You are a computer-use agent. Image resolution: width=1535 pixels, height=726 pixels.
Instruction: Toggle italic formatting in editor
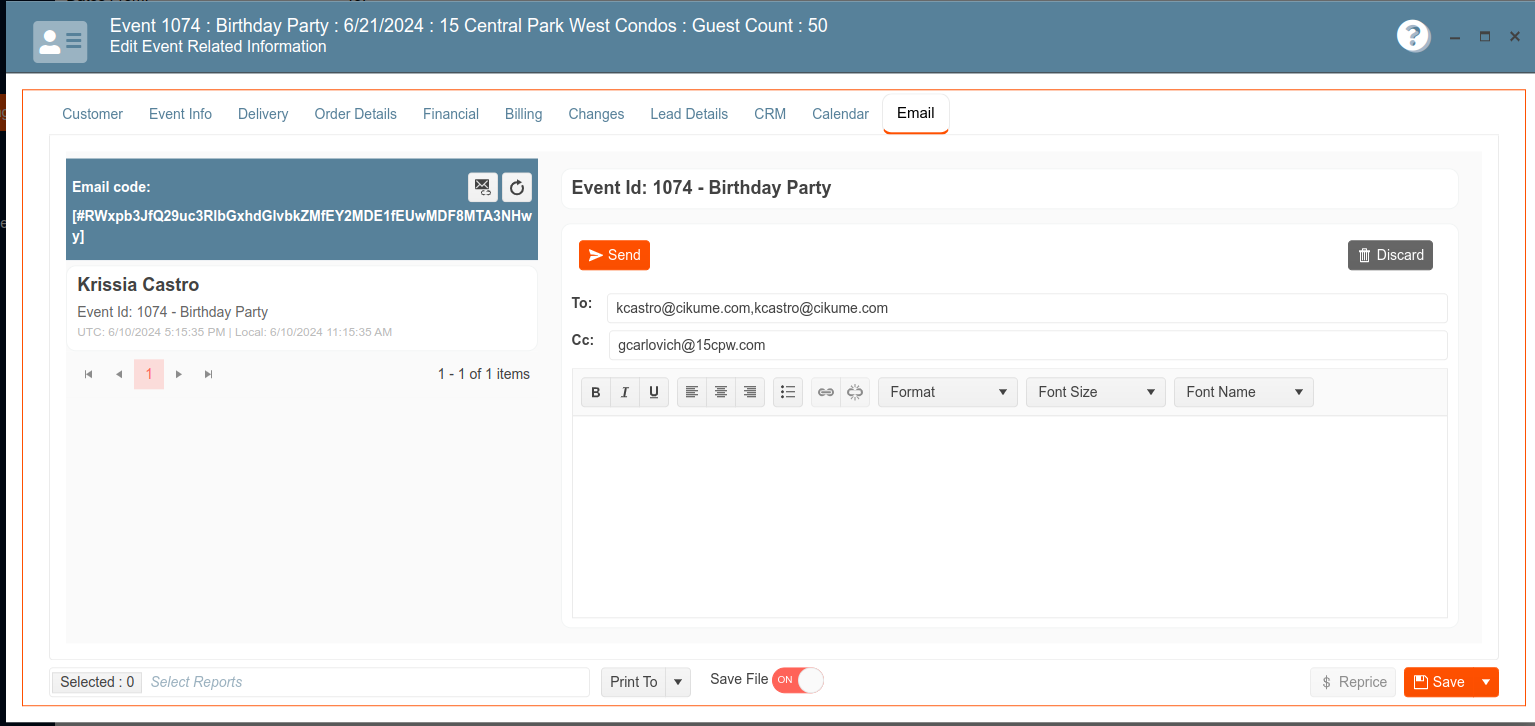[625, 392]
